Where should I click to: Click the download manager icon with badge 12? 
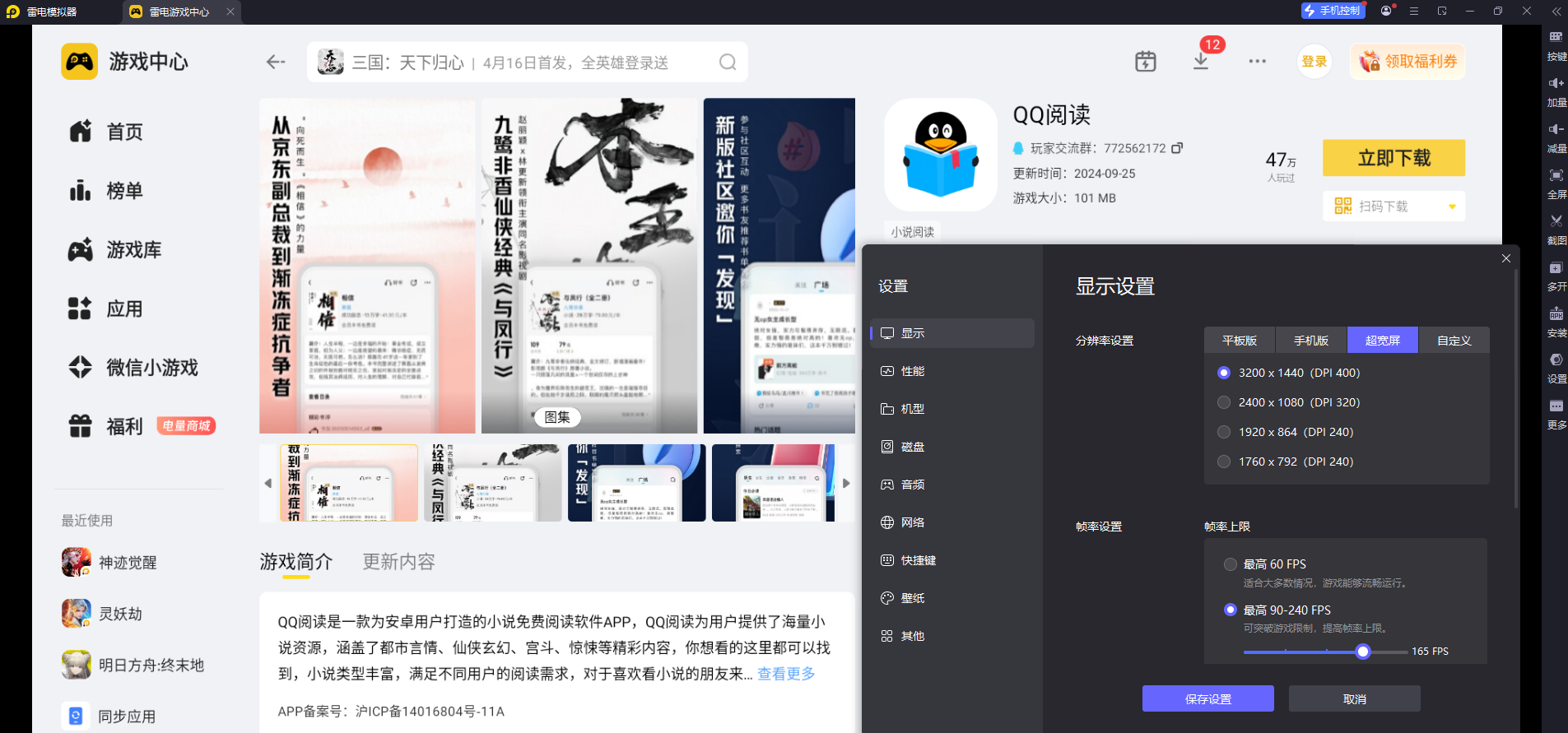click(1201, 62)
